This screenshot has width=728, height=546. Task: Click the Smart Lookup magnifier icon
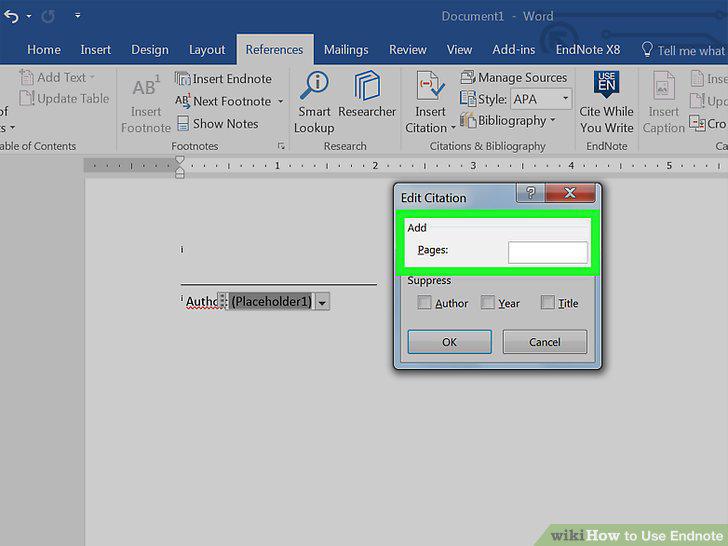(314, 85)
